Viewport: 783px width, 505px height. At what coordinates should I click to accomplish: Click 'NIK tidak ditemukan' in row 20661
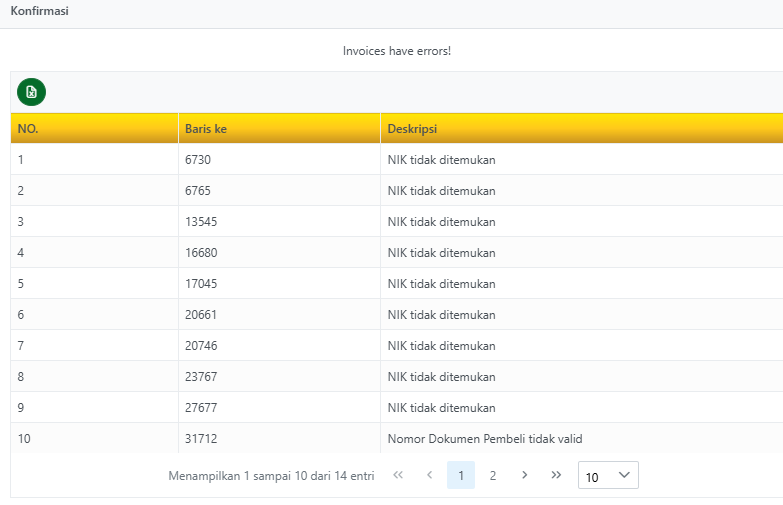tap(441, 315)
